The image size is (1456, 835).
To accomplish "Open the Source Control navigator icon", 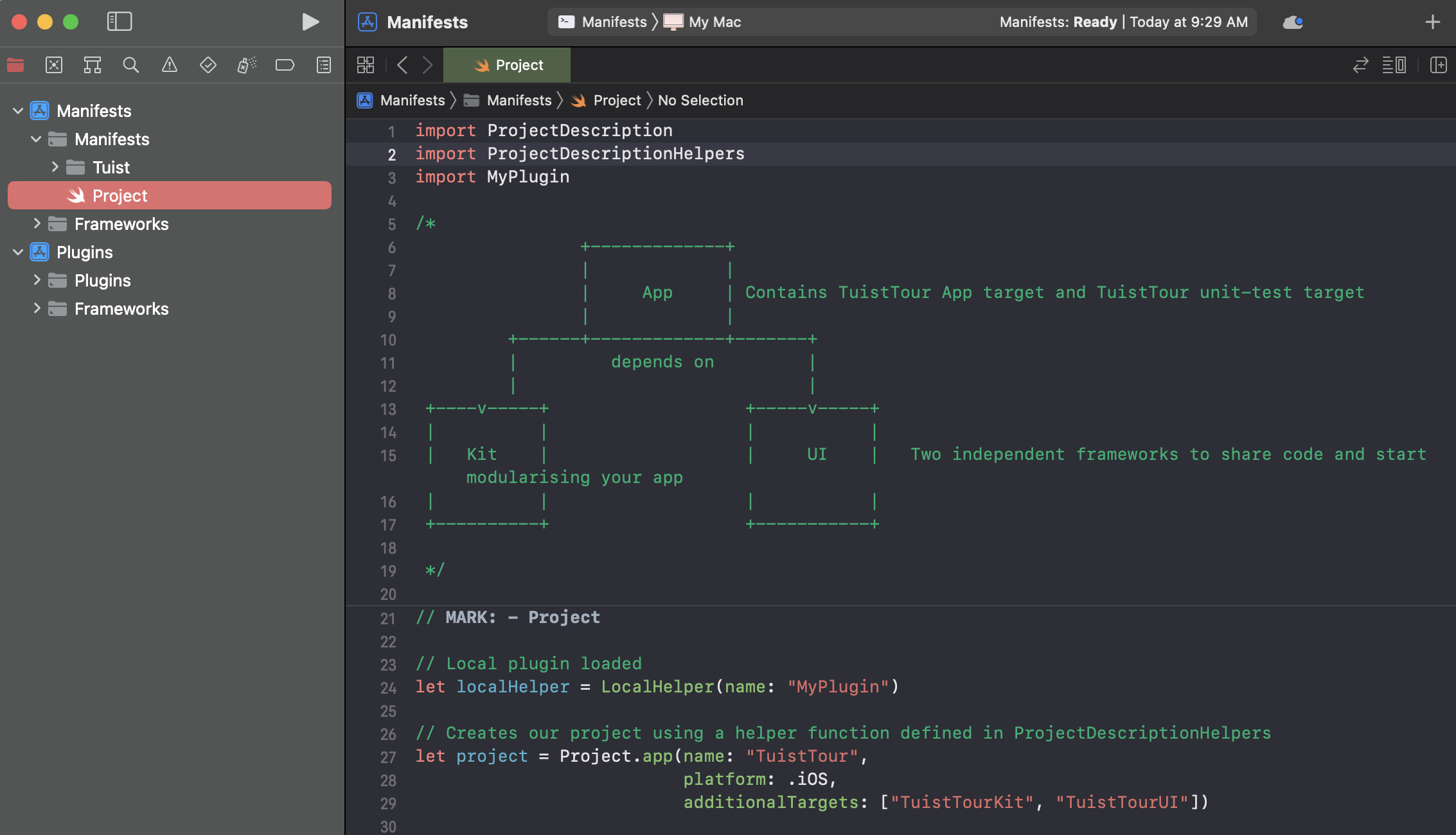I will pyautogui.click(x=54, y=65).
